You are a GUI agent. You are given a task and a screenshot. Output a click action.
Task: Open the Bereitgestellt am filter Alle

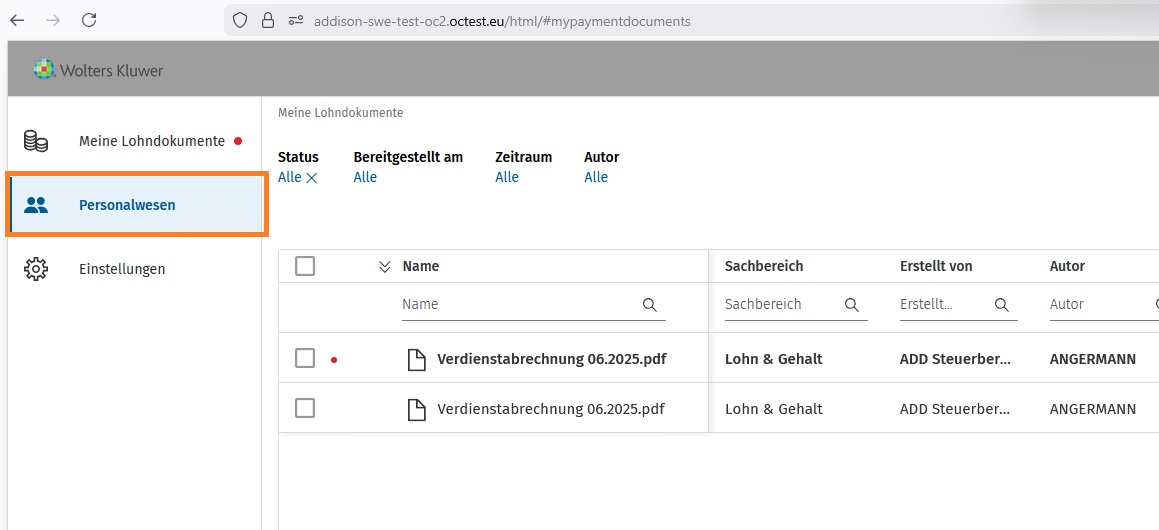pos(365,177)
